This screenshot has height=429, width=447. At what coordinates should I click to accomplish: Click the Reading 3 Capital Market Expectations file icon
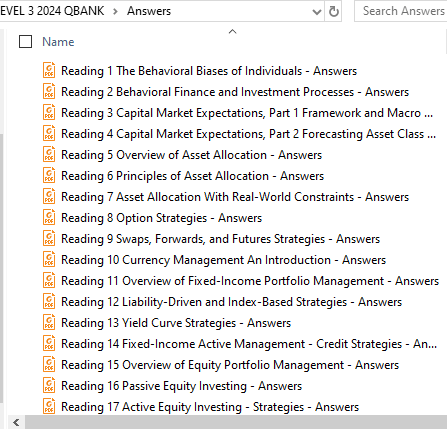(49, 112)
